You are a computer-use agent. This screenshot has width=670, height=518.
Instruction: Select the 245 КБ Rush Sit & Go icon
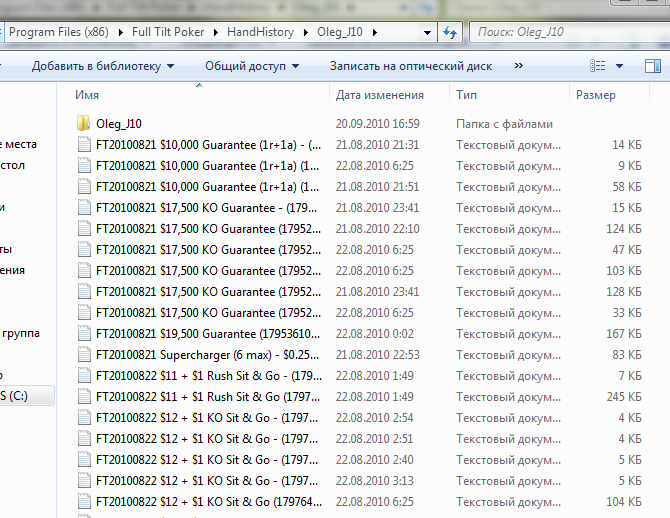[84, 397]
